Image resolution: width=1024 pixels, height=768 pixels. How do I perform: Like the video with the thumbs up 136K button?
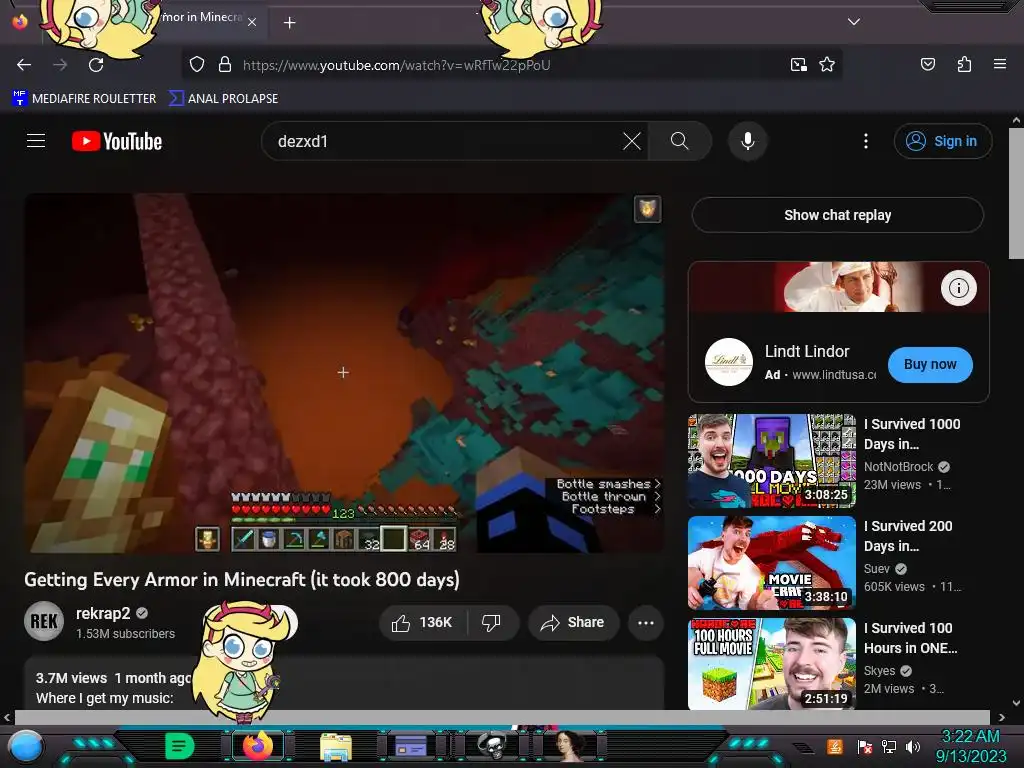pyautogui.click(x=423, y=622)
